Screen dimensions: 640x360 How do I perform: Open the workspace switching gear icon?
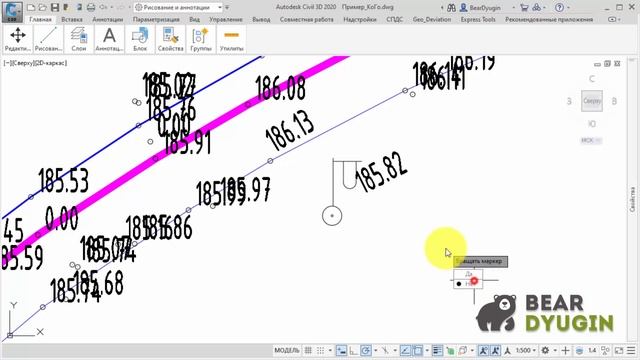[x=545, y=350]
